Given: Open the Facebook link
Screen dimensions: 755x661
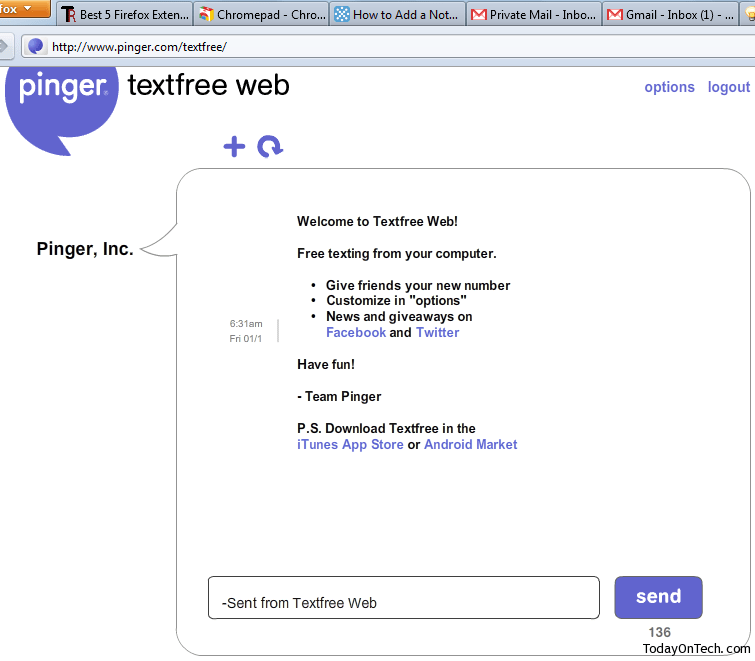Looking at the screenshot, I should (356, 333).
